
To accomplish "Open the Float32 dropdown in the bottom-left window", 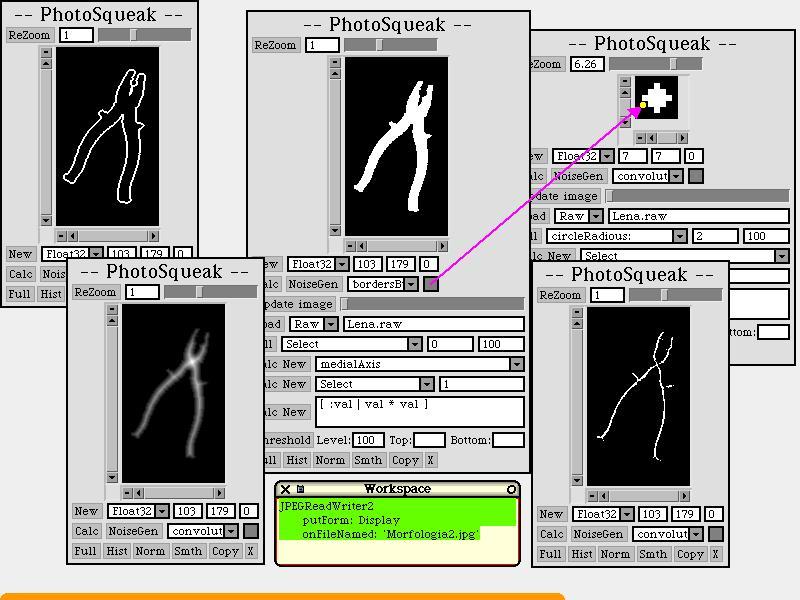I will coord(162,511).
